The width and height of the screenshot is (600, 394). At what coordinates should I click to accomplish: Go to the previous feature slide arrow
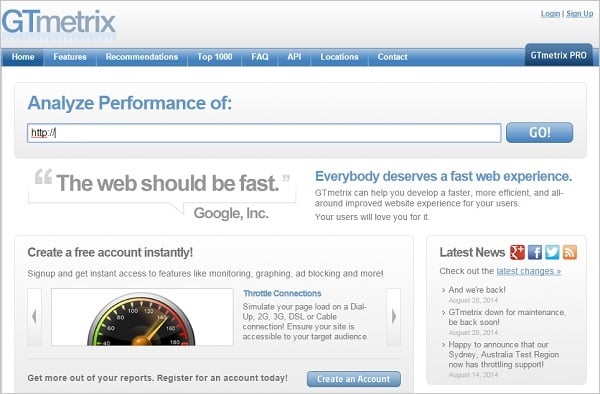(34, 317)
